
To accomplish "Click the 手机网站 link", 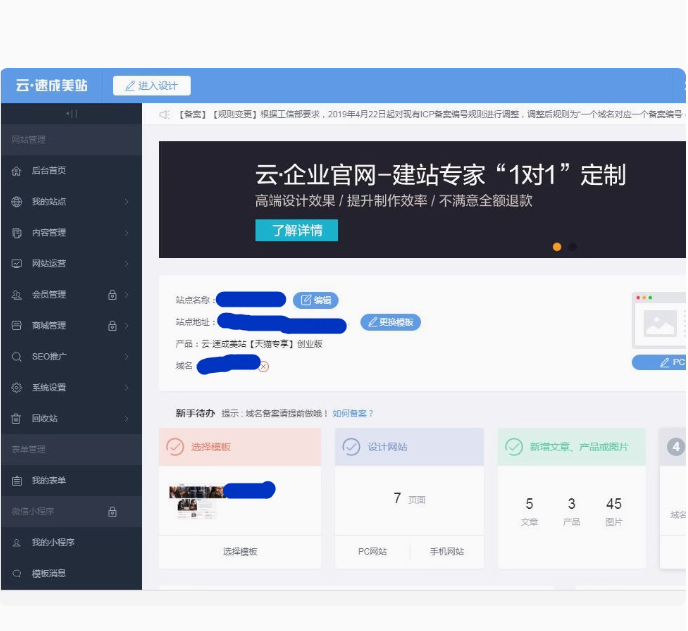I will tap(447, 552).
